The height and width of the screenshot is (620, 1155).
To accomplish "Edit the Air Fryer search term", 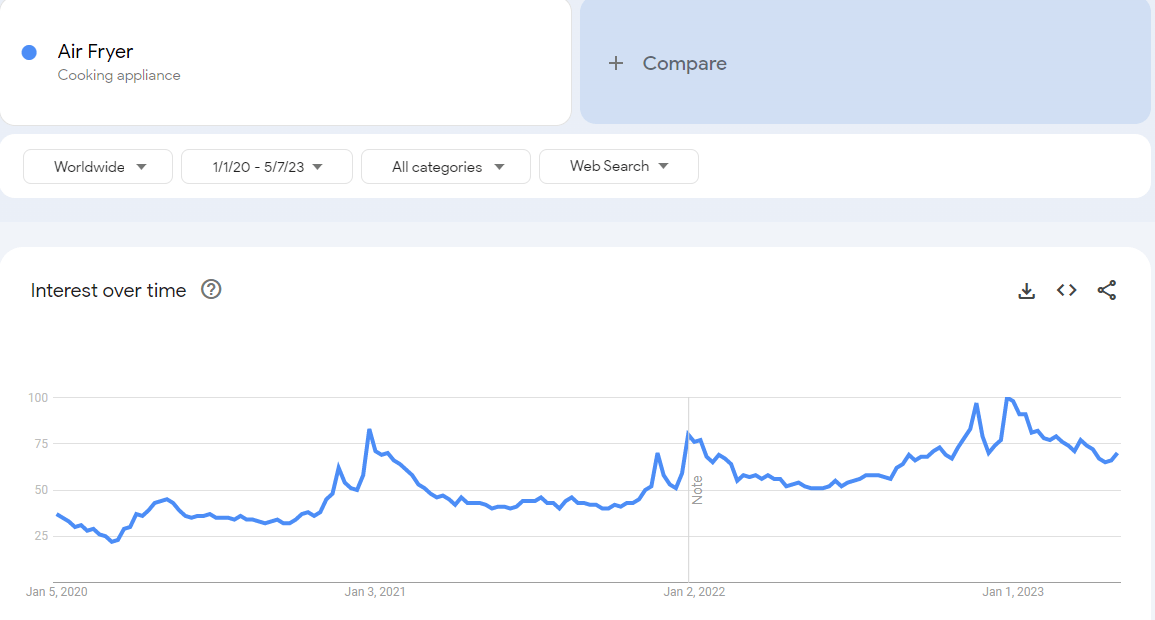I will pos(96,52).
